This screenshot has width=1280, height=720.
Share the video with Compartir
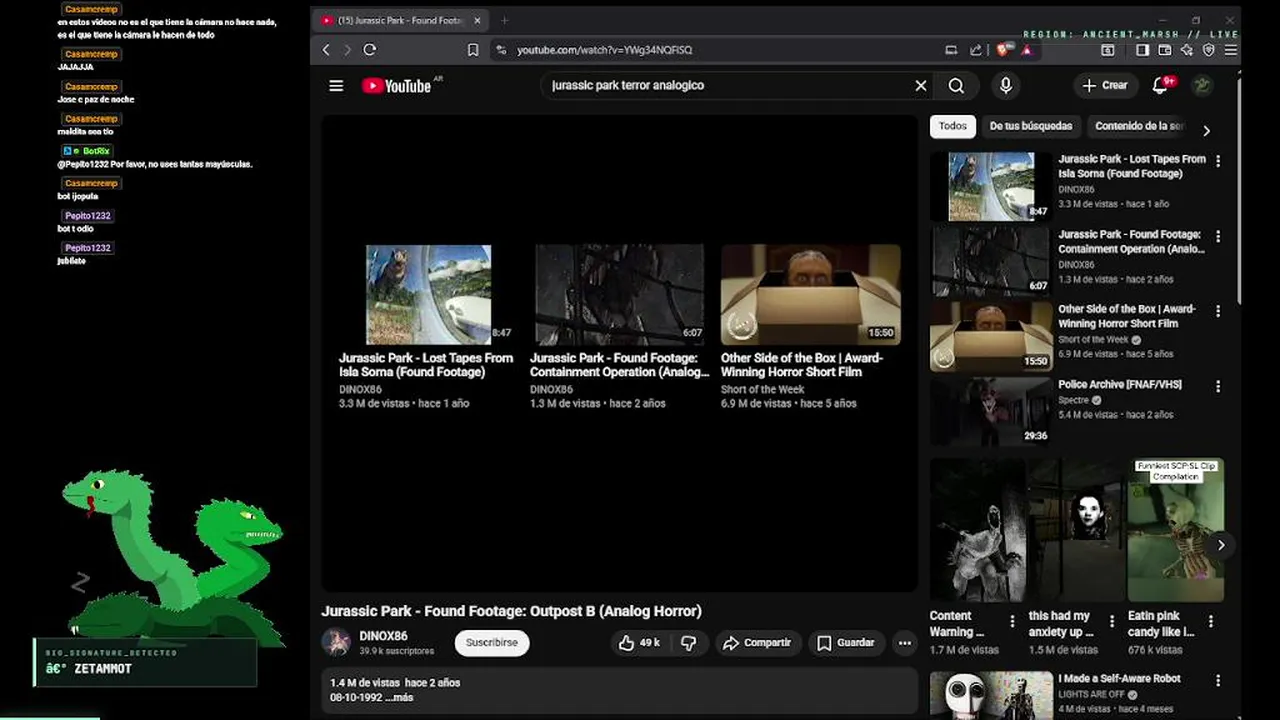757,643
